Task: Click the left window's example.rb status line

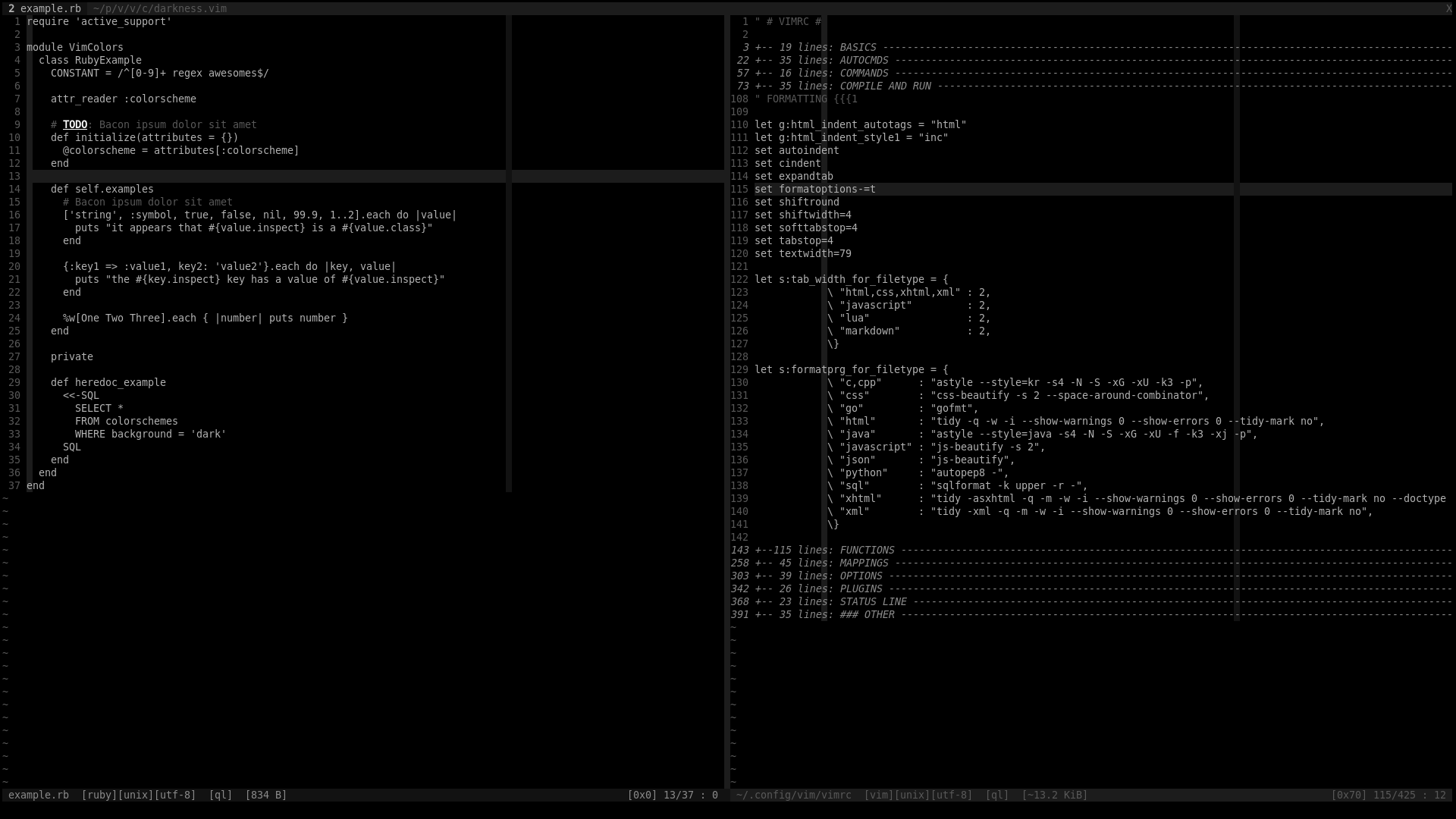Action: 38,795
